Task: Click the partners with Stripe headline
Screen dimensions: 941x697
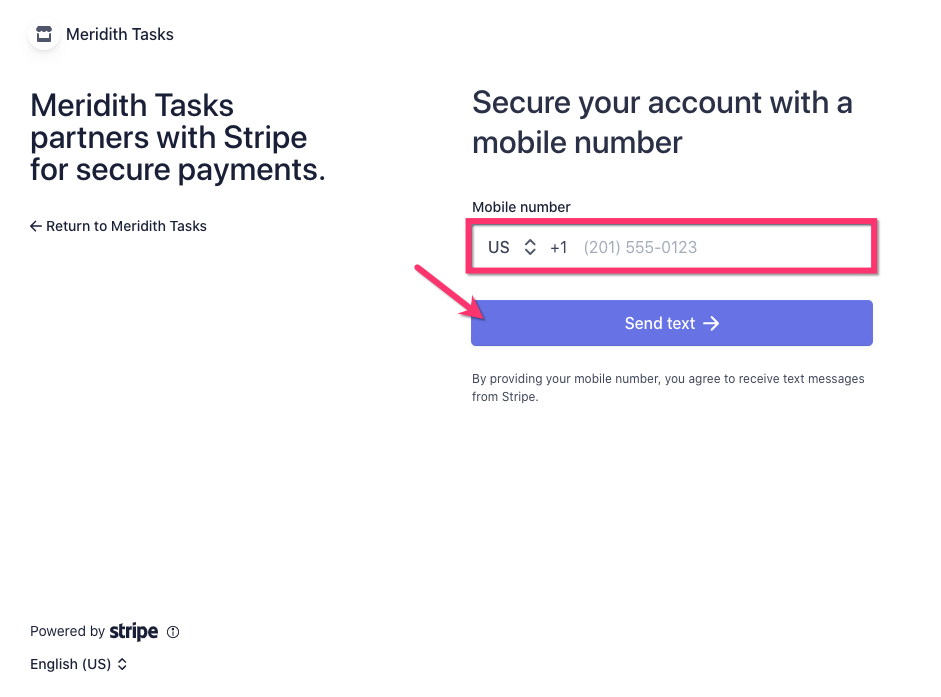Action: click(178, 138)
